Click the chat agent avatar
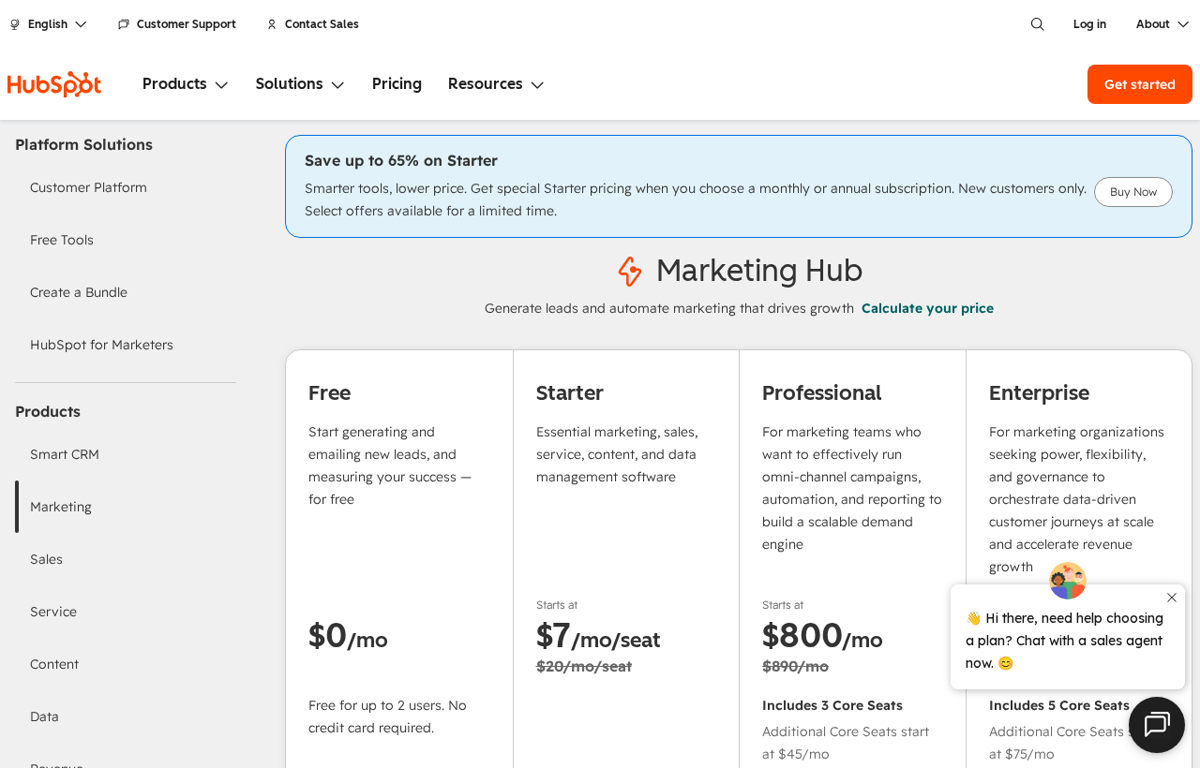1200x768 pixels. [1067, 581]
